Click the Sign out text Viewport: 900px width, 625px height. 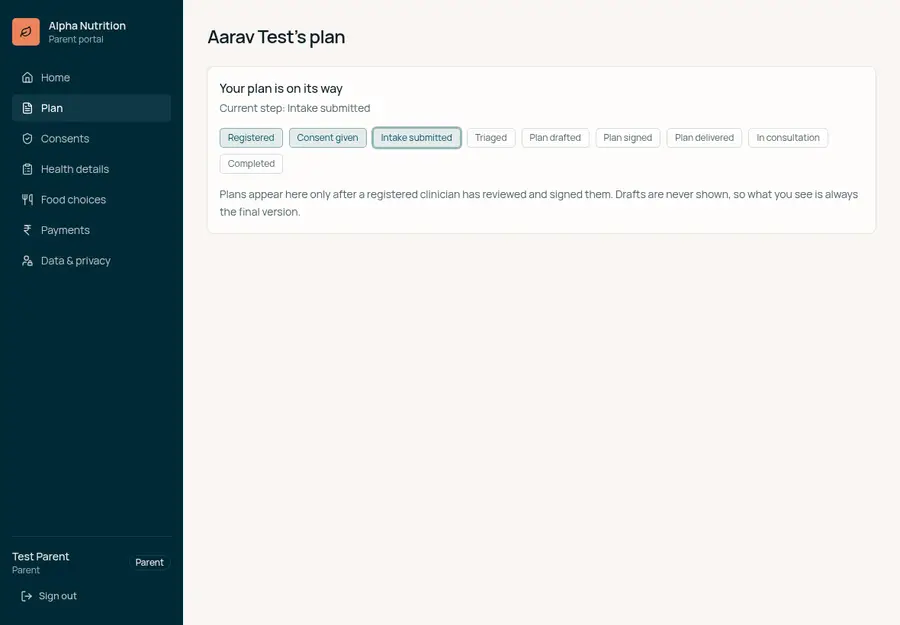[x=57, y=596]
